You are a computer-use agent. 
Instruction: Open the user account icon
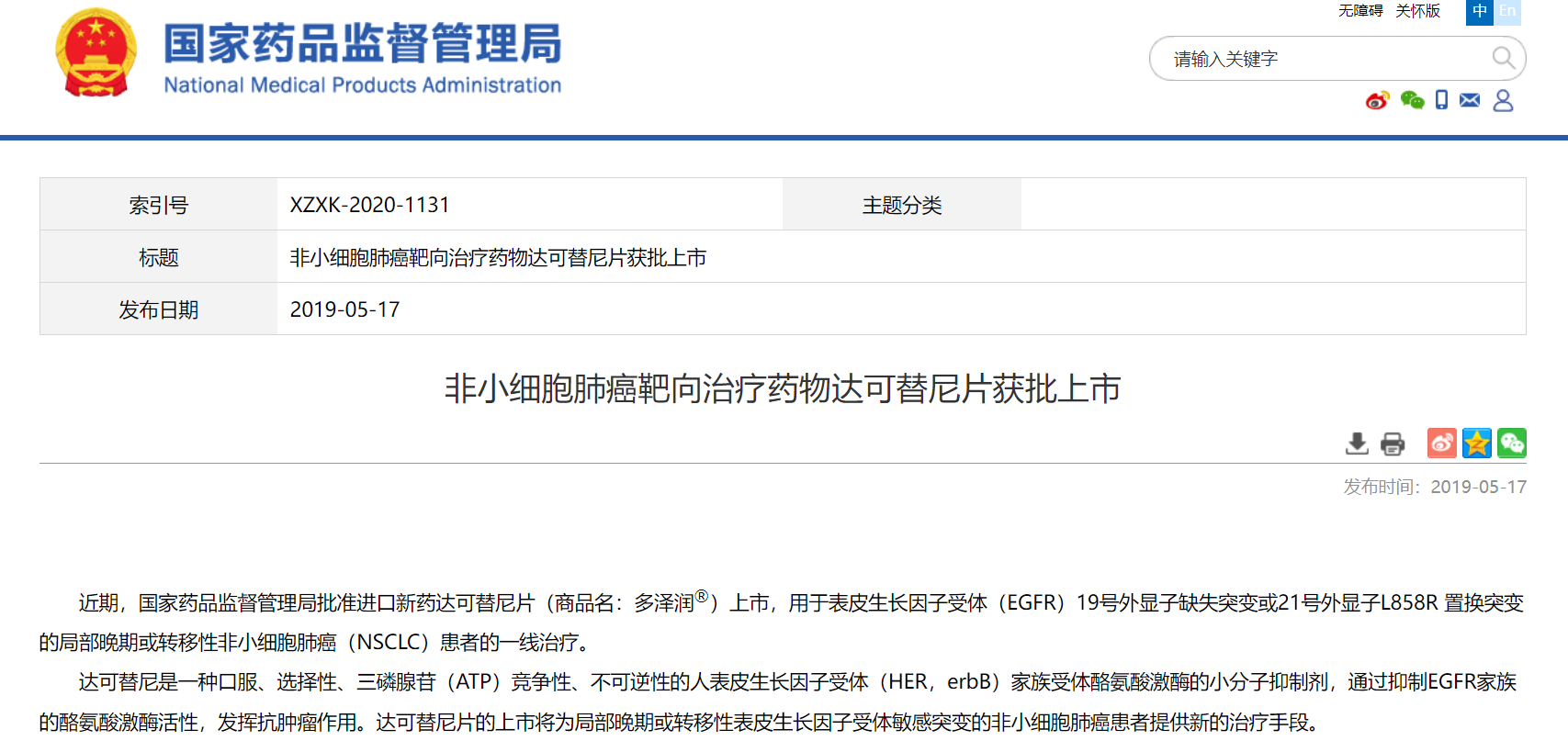click(x=1503, y=100)
